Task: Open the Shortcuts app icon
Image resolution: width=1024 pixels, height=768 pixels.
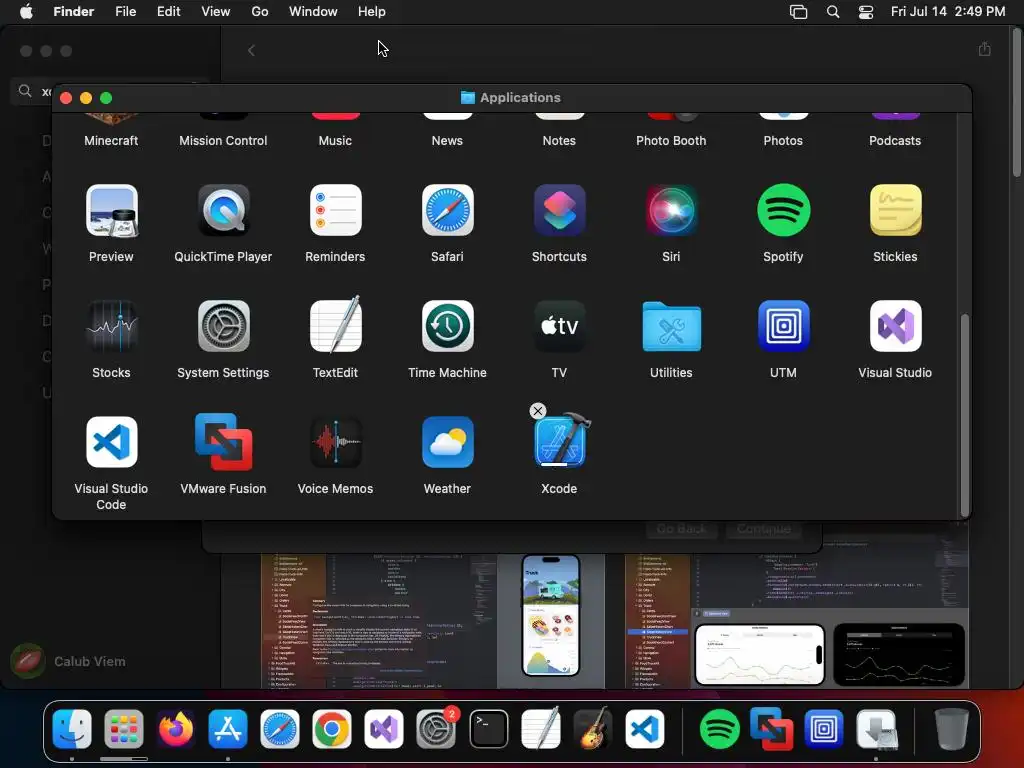Action: [x=560, y=210]
